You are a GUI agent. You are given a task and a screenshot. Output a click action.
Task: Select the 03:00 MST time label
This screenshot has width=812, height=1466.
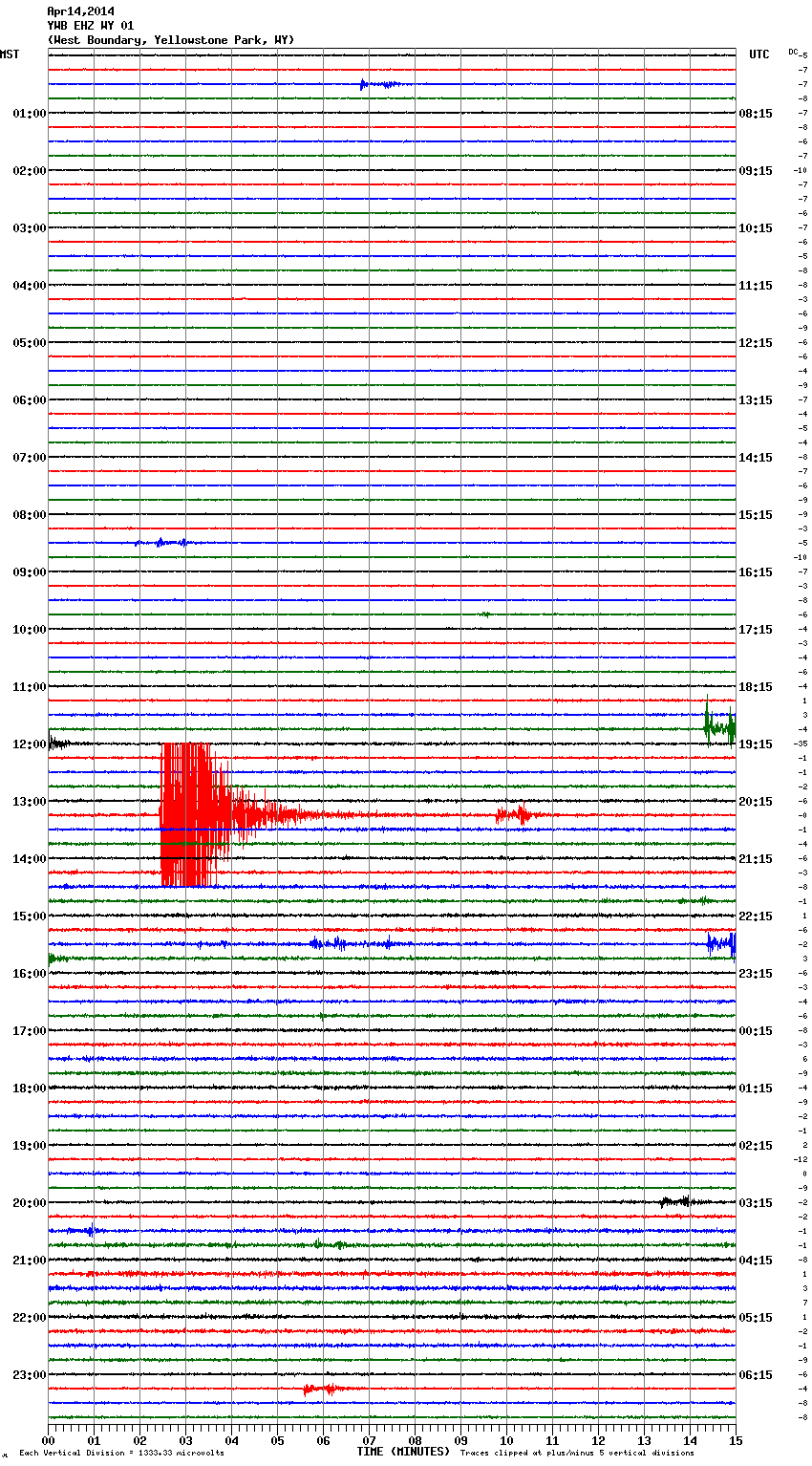29,228
